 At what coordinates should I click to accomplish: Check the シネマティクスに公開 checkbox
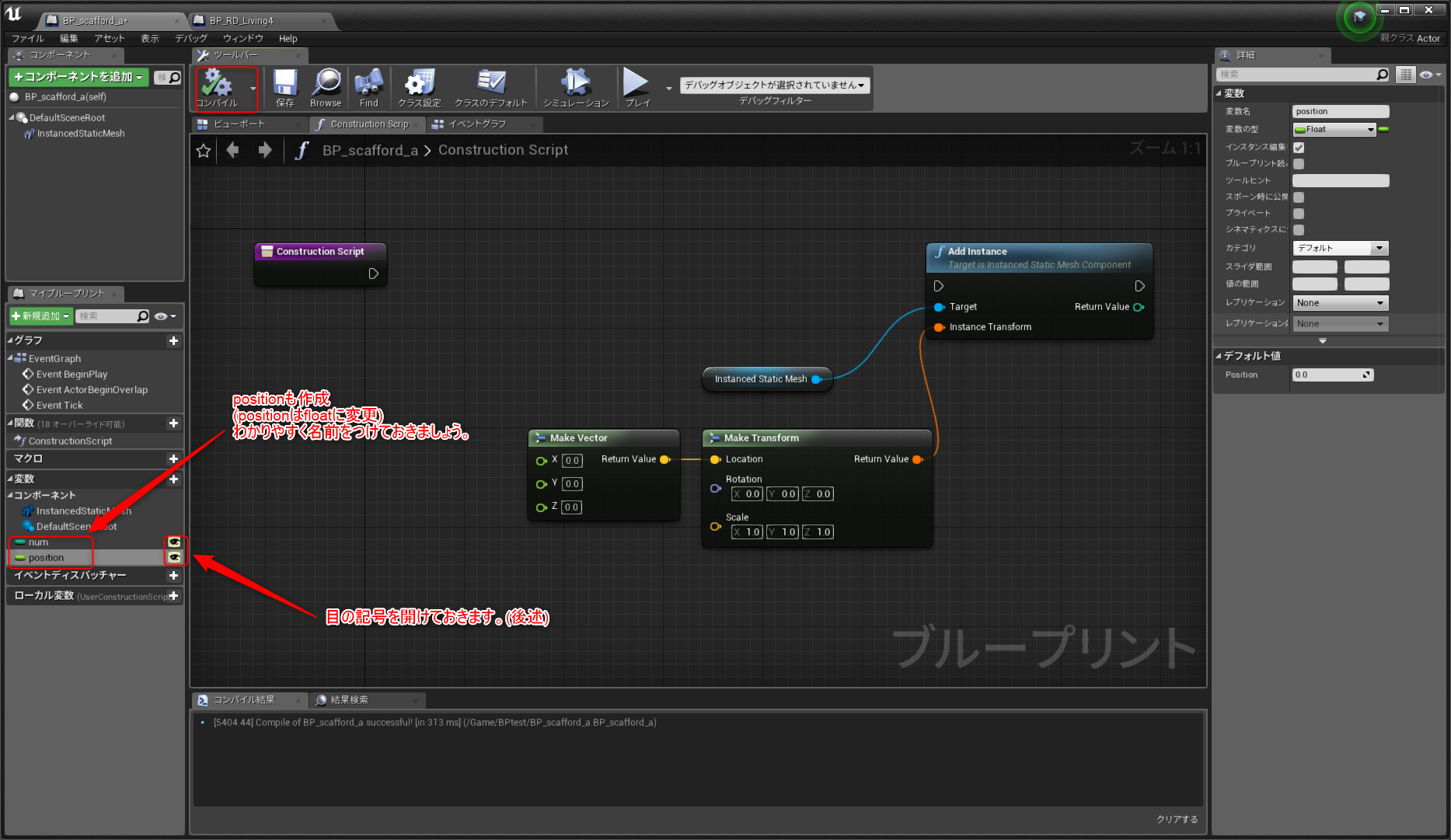tap(1299, 230)
